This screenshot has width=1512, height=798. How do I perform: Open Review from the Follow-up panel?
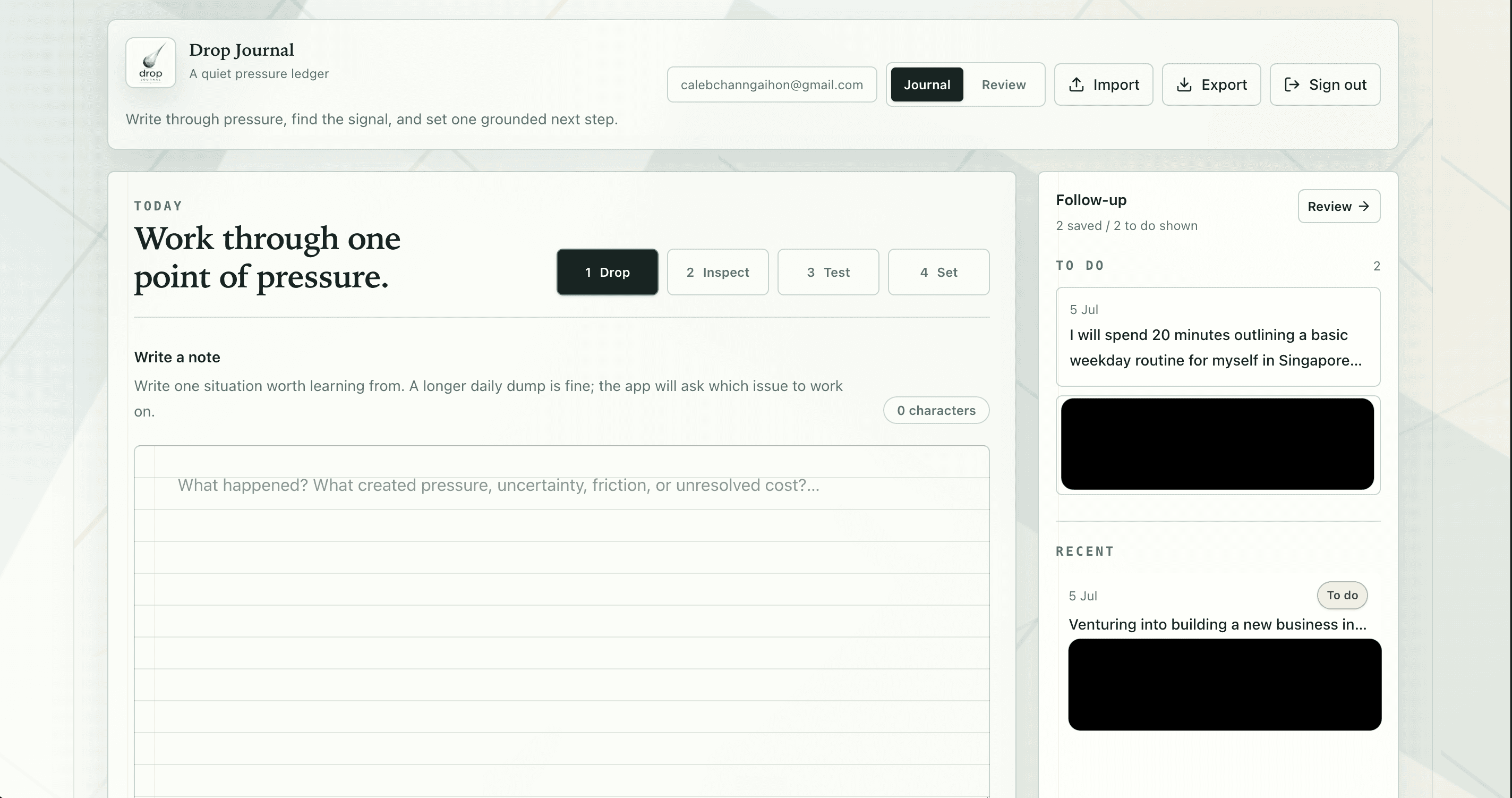point(1339,206)
